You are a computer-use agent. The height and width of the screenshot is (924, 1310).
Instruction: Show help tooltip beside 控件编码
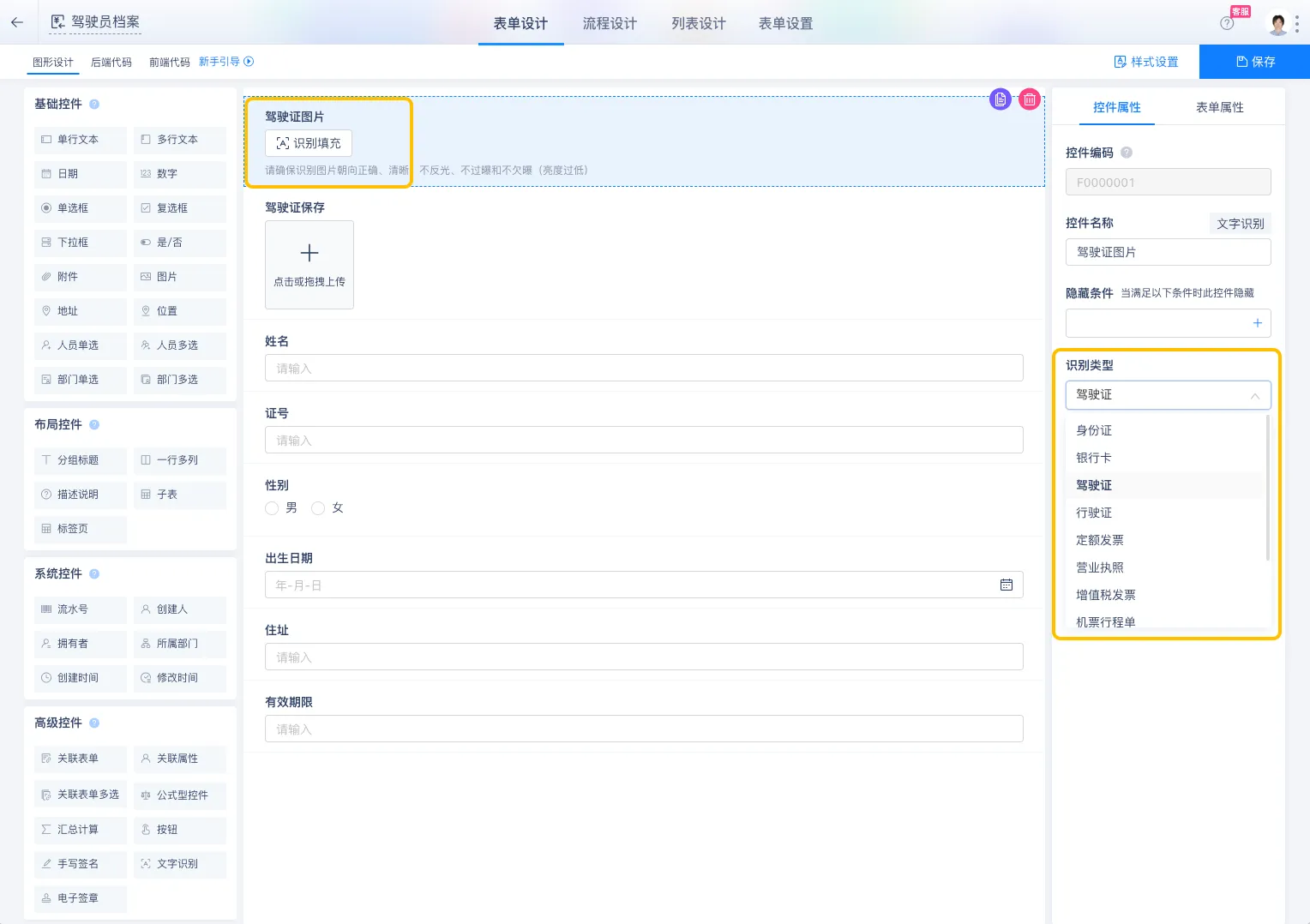click(1127, 153)
